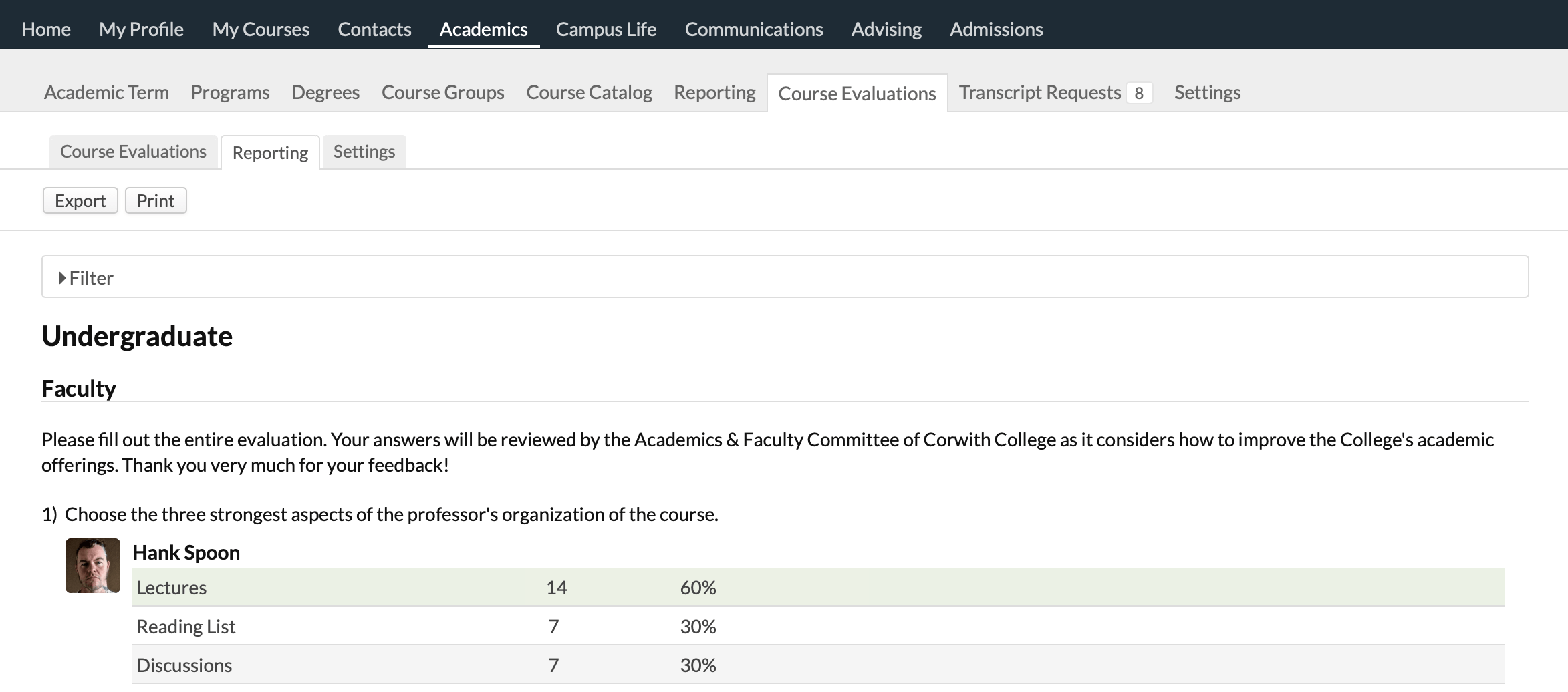Click the Export button

pos(80,201)
